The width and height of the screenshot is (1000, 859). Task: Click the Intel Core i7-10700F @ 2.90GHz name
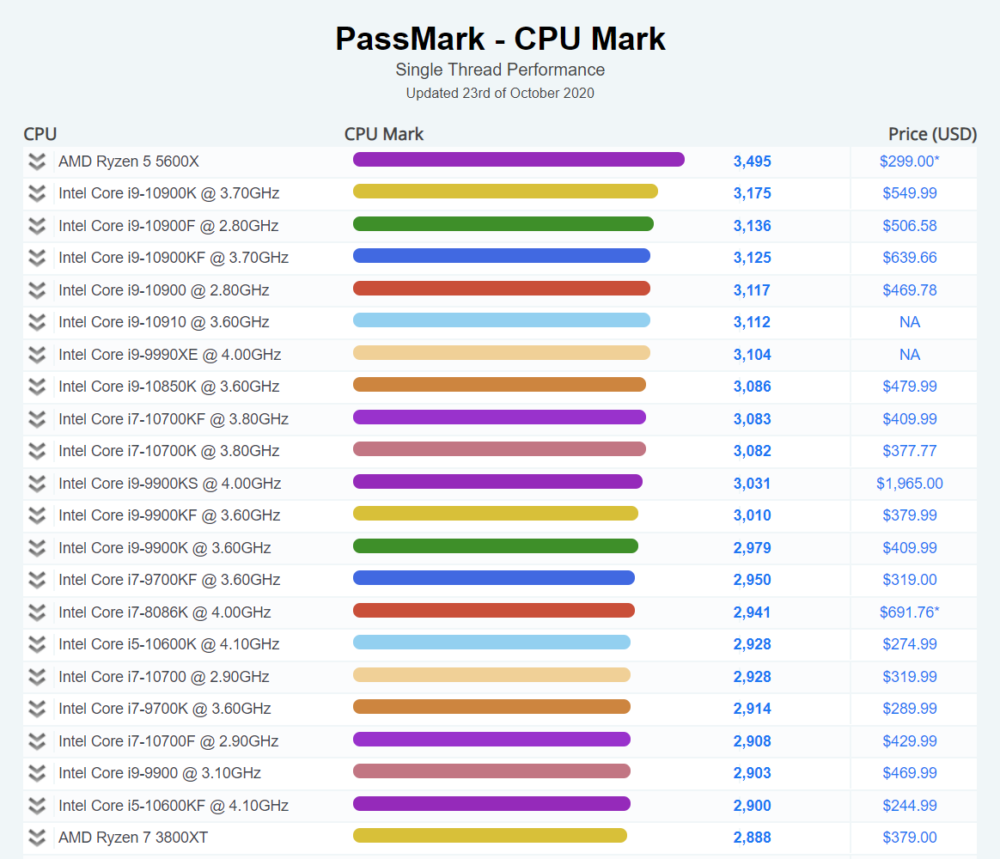(168, 741)
